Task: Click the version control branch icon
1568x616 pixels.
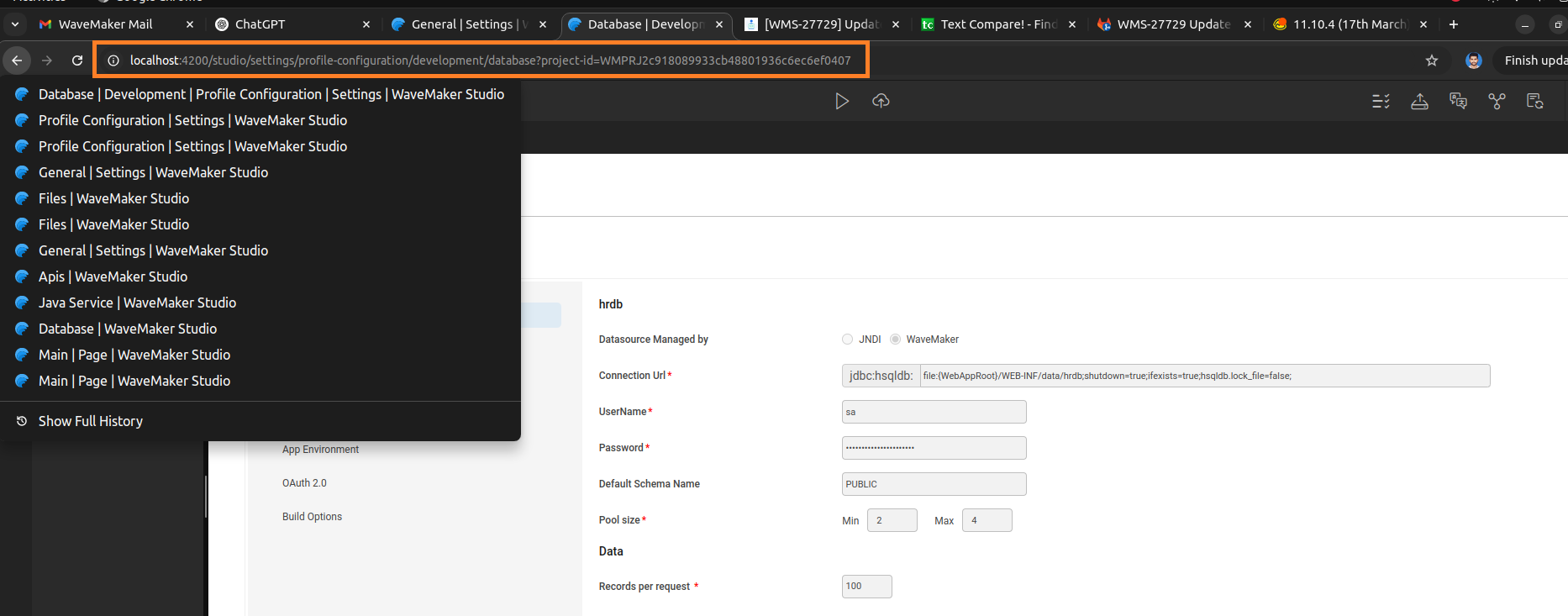Action: coord(1497,102)
